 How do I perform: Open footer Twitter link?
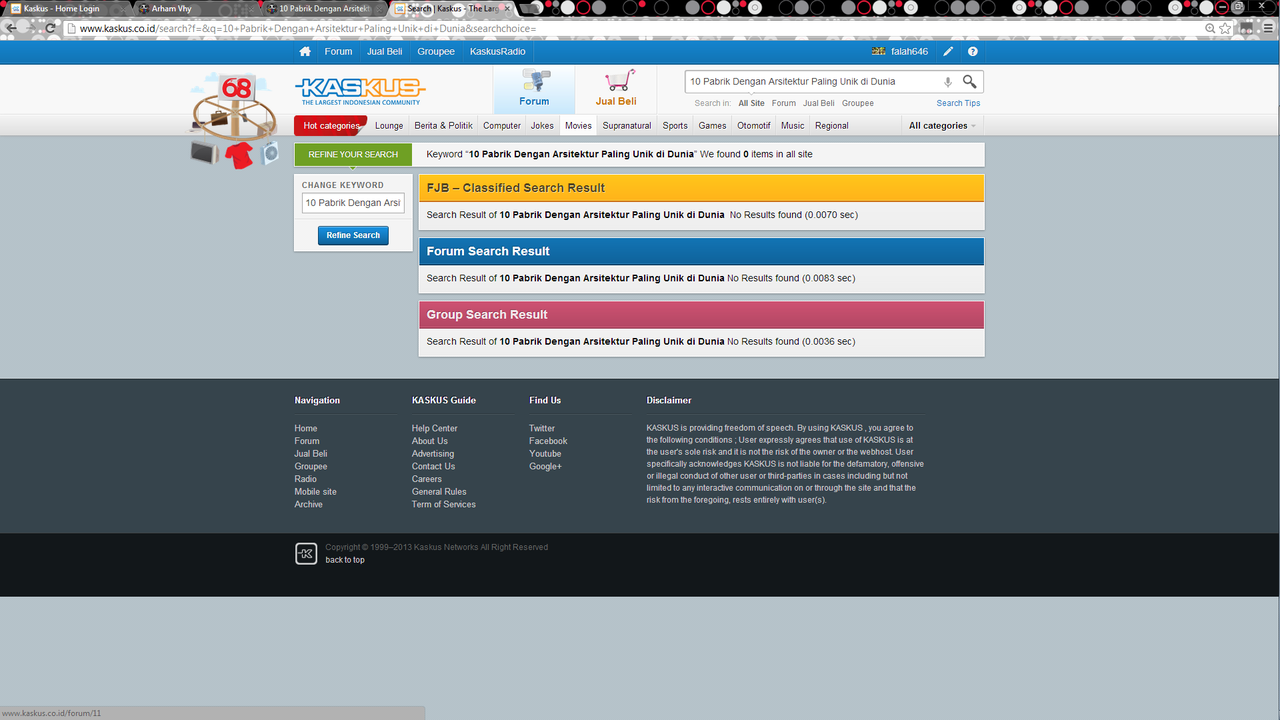[542, 428]
